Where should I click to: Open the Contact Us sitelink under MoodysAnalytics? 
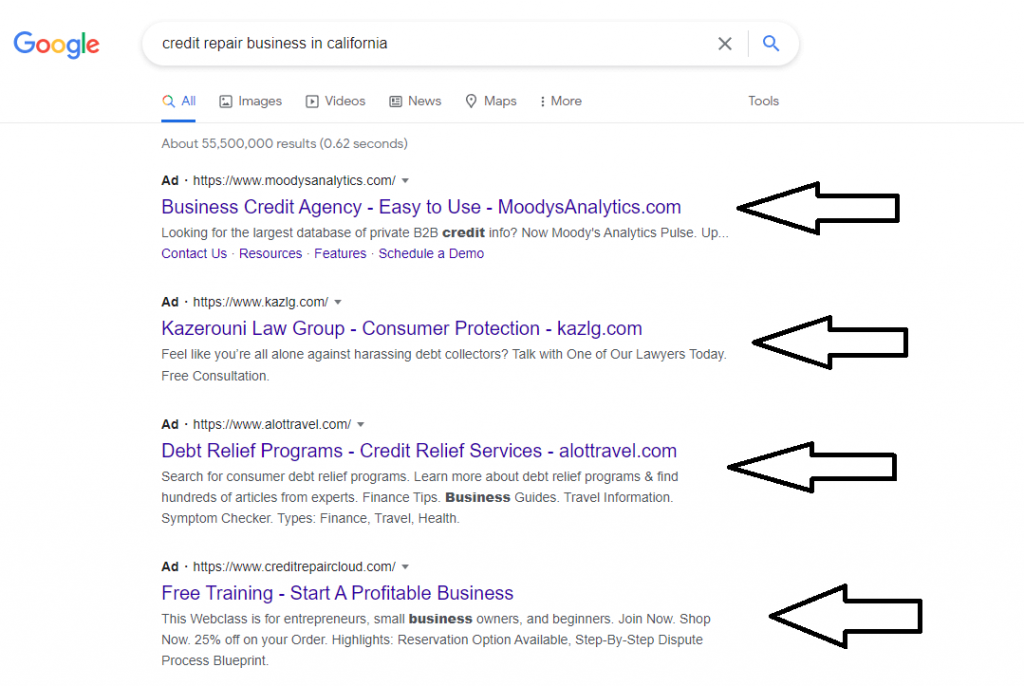click(x=193, y=253)
